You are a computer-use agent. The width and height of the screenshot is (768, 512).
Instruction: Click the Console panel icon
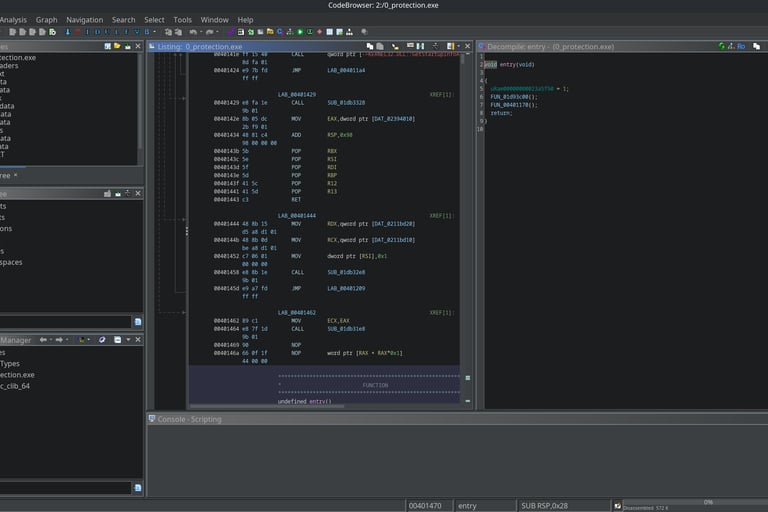(x=152, y=419)
